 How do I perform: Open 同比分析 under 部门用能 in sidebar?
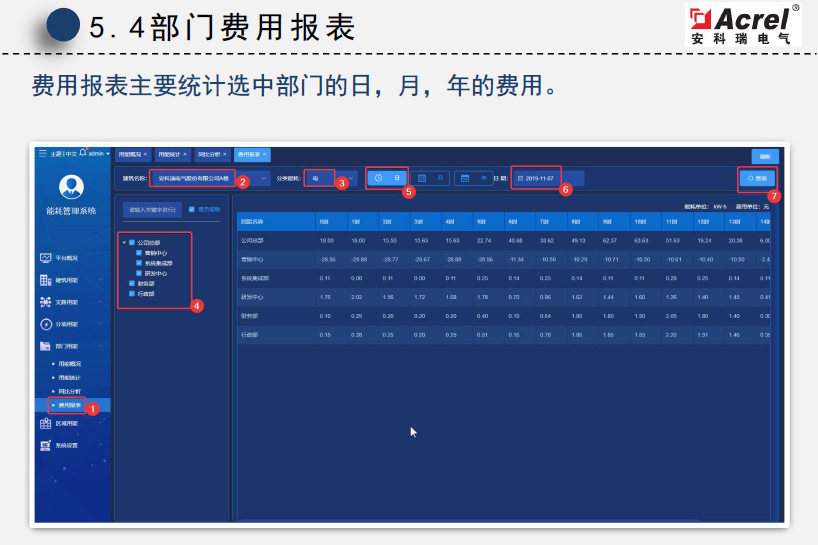coord(69,392)
